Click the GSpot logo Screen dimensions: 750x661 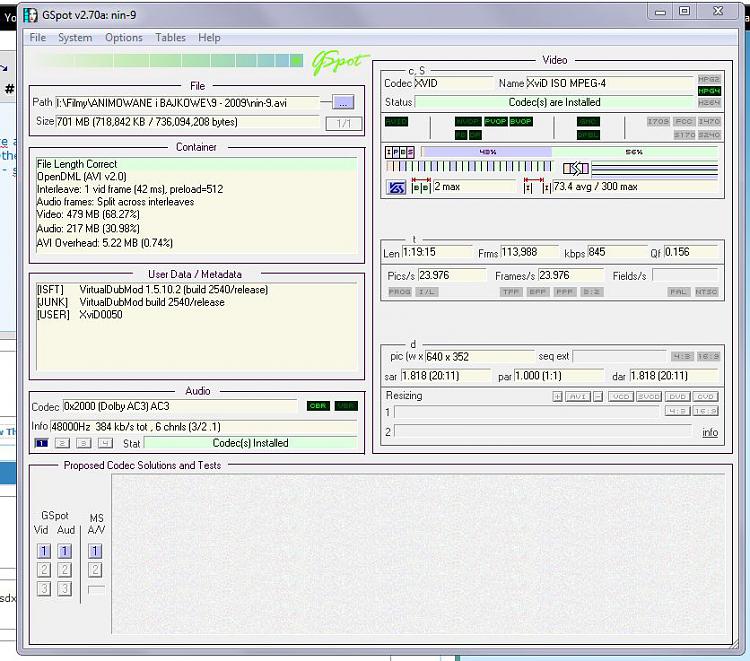tap(340, 62)
